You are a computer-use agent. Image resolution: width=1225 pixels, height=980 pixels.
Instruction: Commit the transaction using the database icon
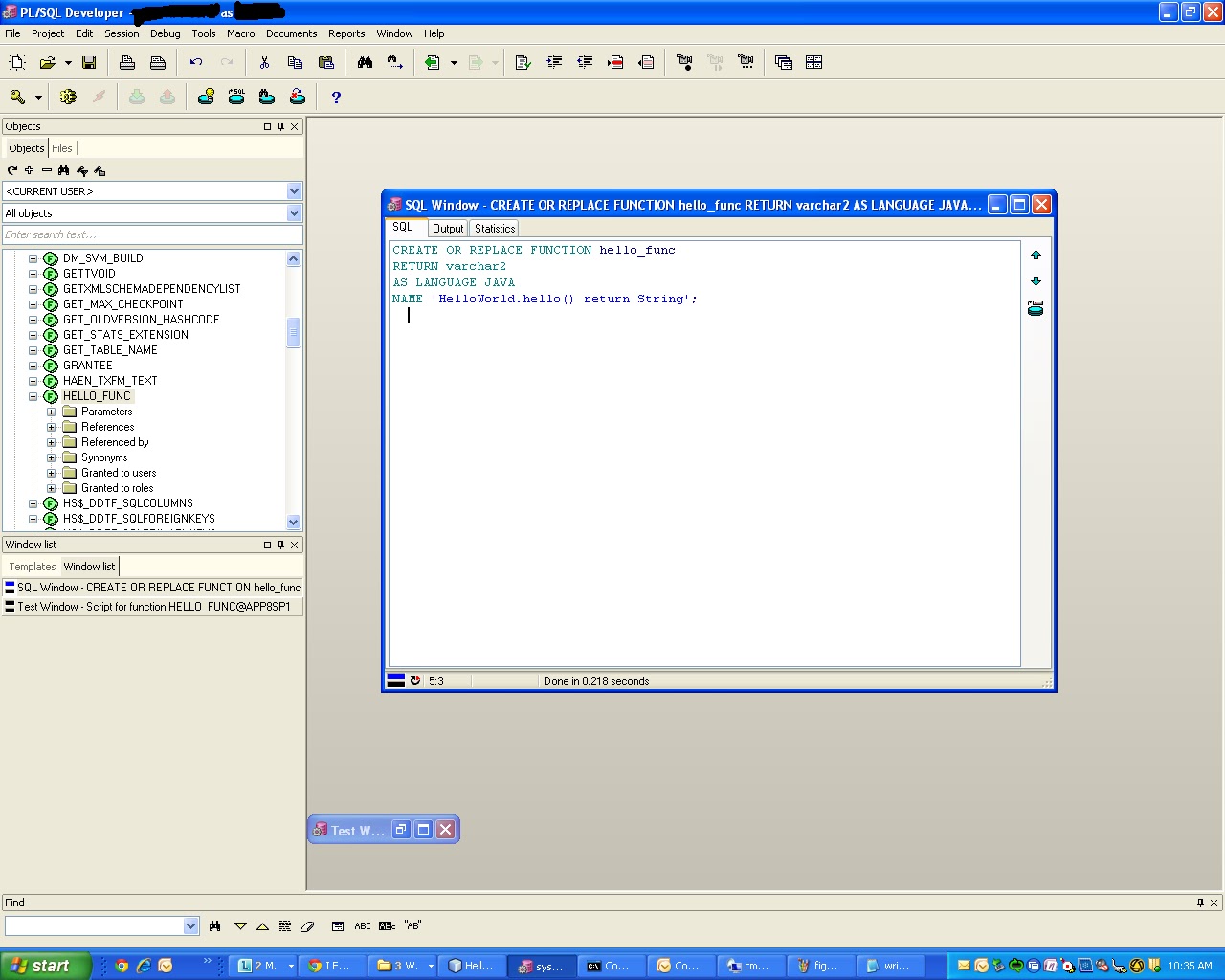tap(137, 97)
